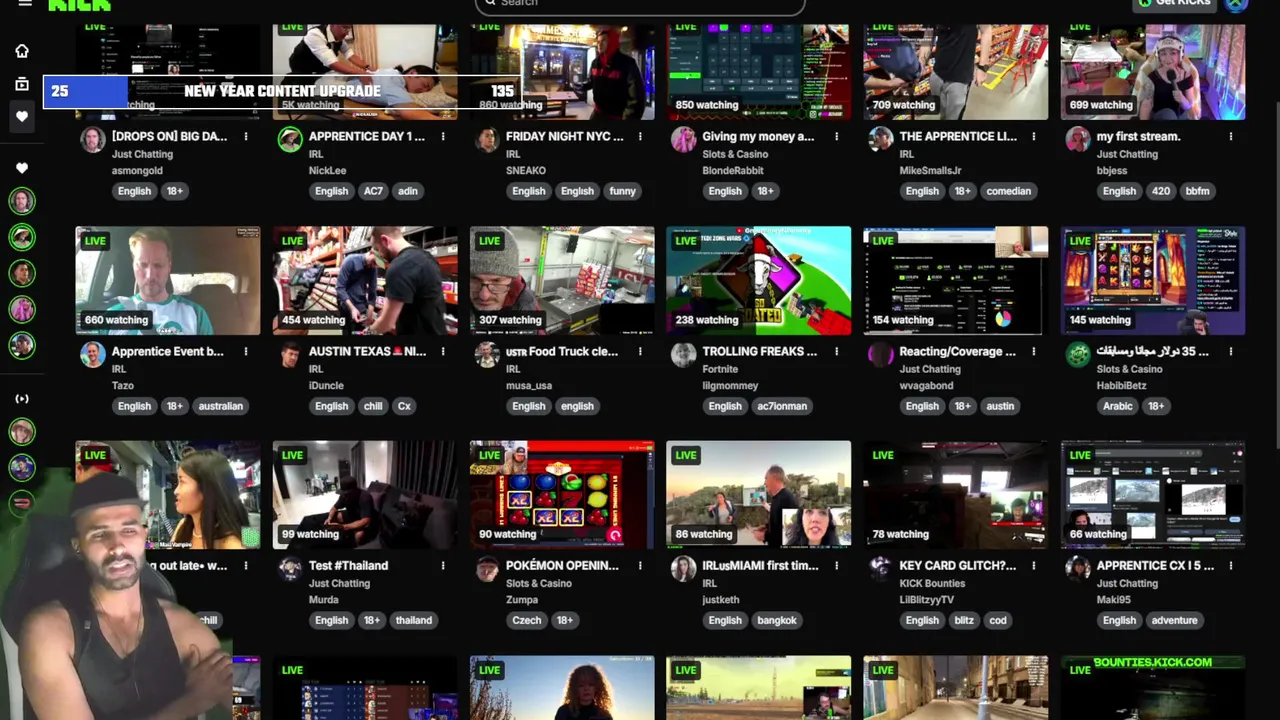
Task: Open the hamburger menu at top left
Action: point(25,3)
